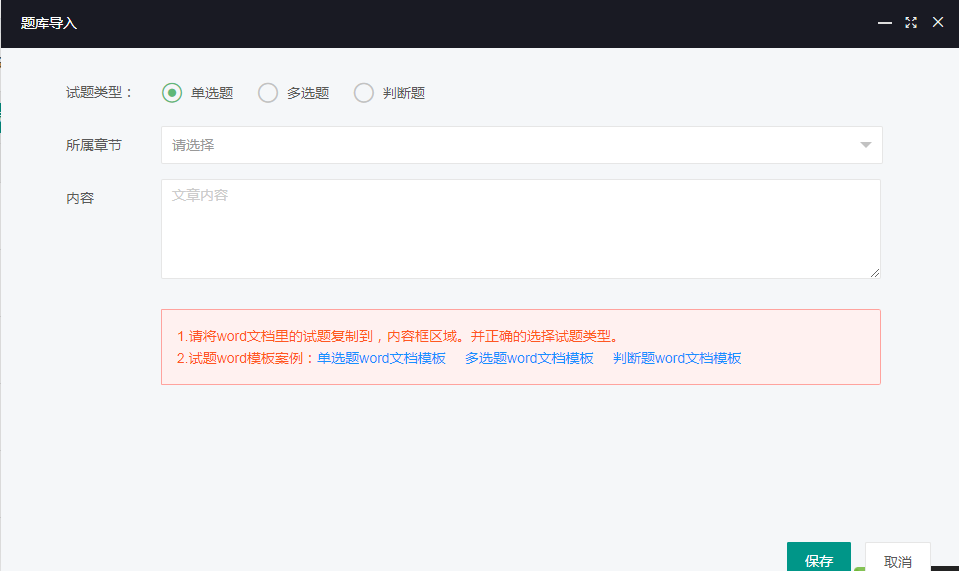The height and width of the screenshot is (571, 959).
Task: Click the dropdown arrow in 请选择 field
Action: (865, 145)
